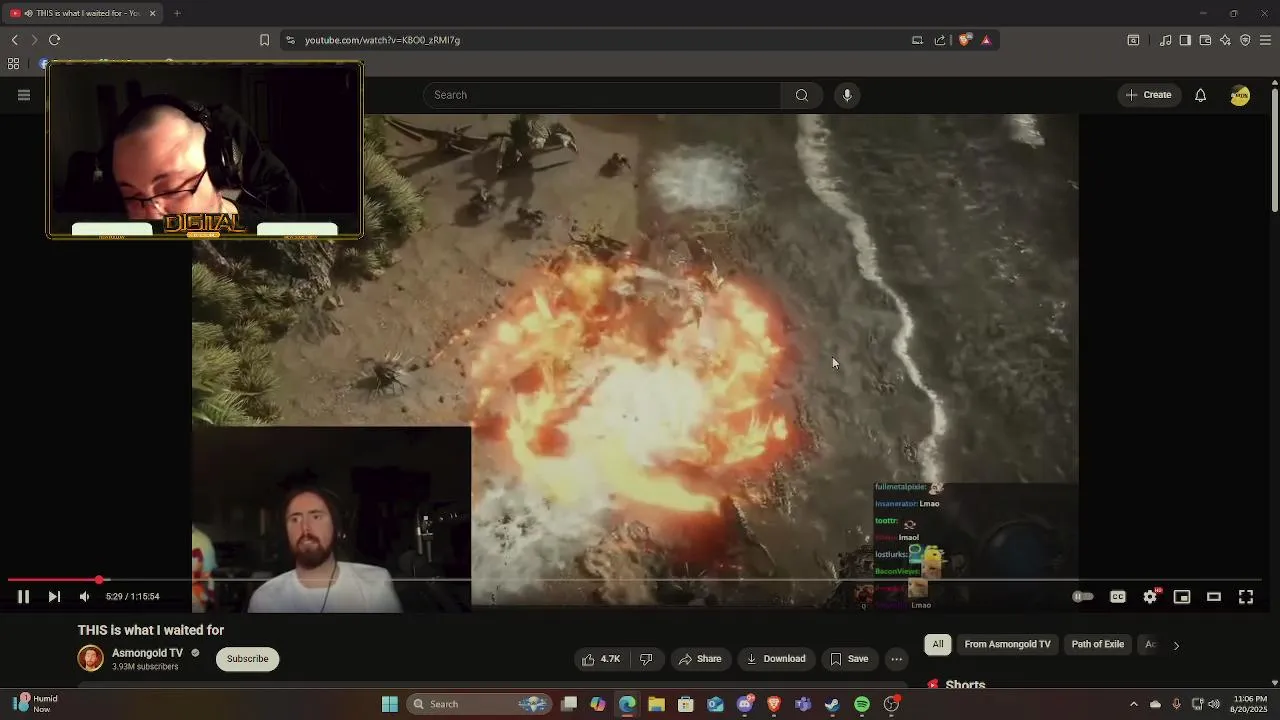The image size is (1280, 720).
Task: Enter full screen mode
Action: (x=1246, y=597)
